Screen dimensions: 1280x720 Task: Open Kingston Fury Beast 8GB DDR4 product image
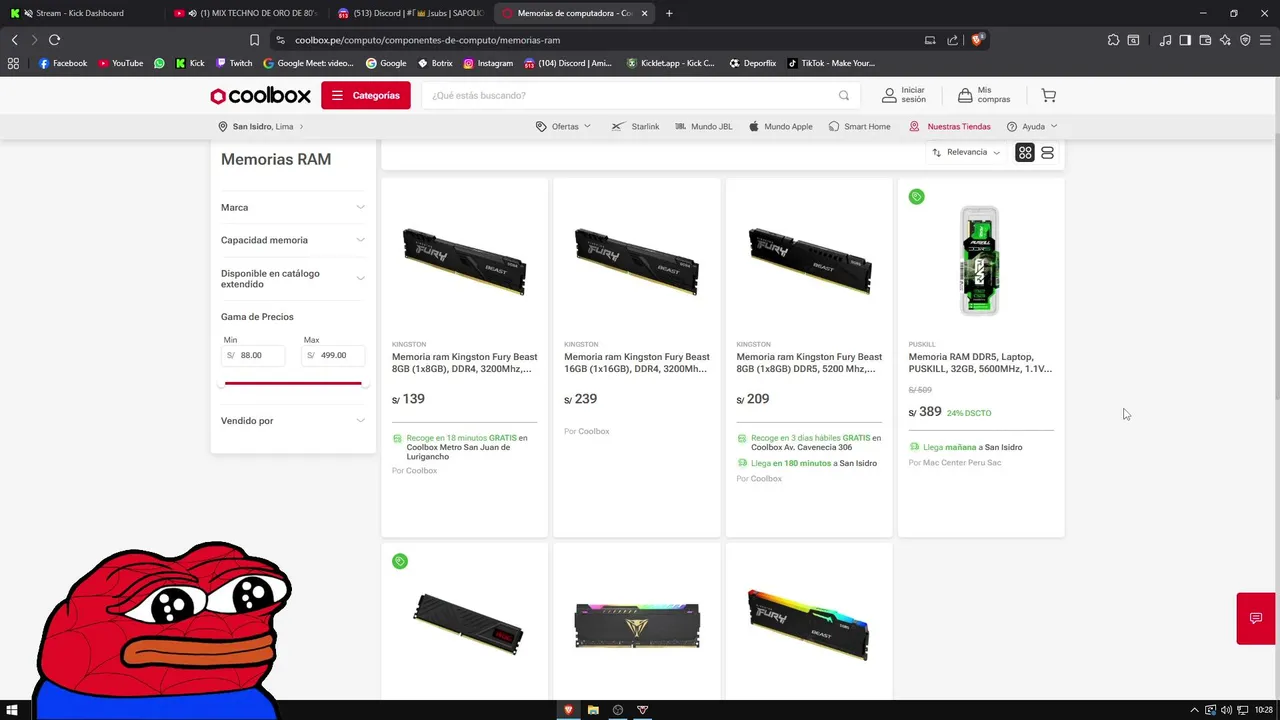(x=464, y=260)
